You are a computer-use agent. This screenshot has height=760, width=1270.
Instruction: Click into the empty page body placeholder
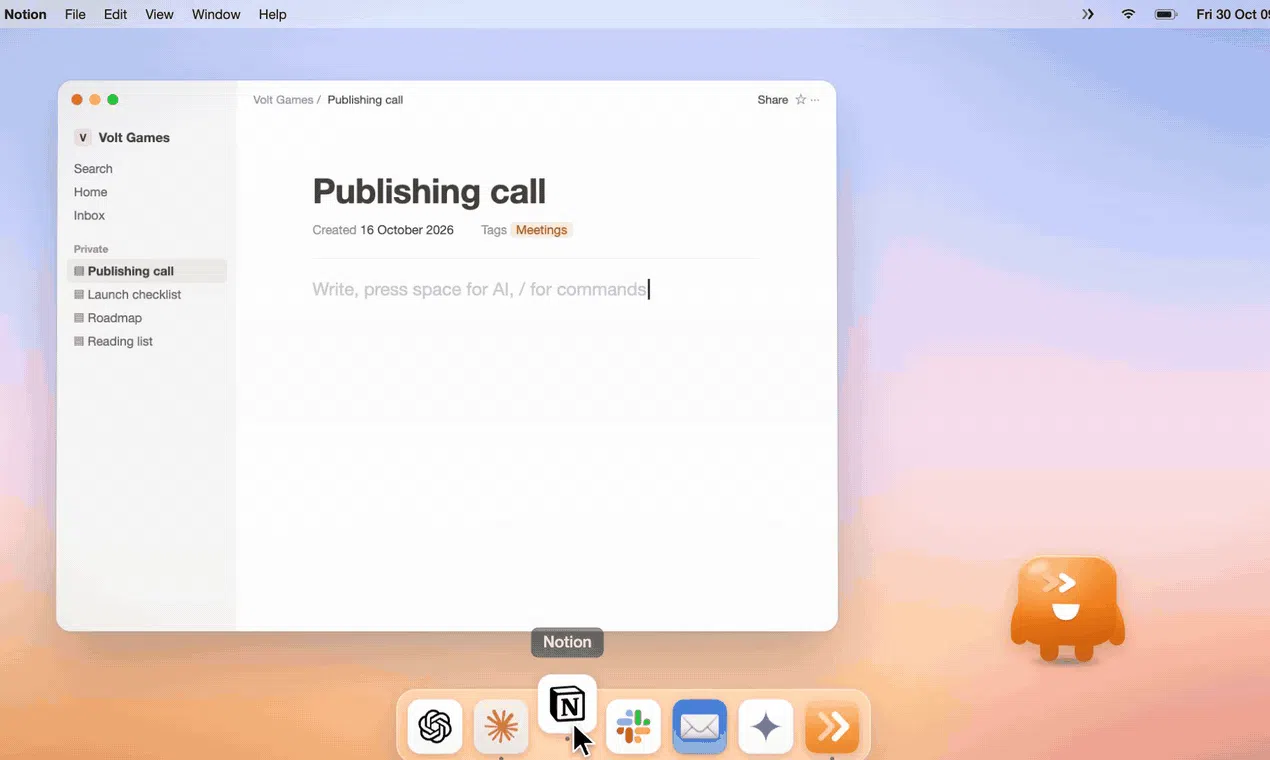480,290
